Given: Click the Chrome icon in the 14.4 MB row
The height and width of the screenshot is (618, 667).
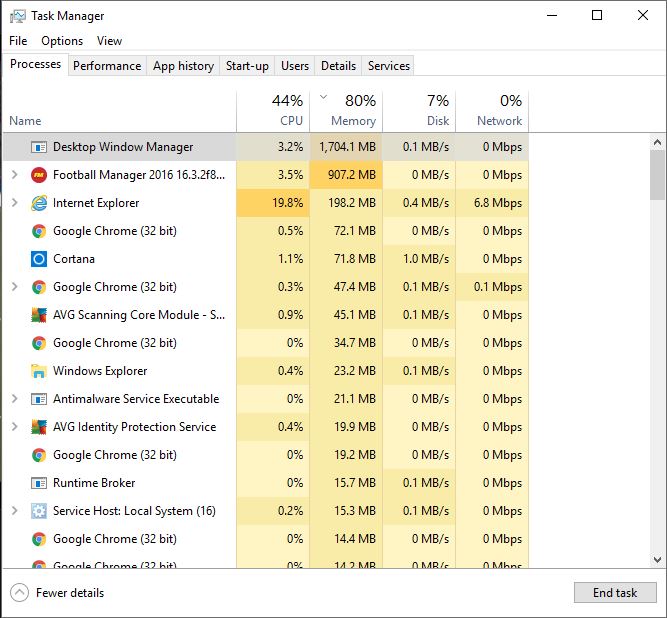Looking at the screenshot, I should click(x=39, y=539).
